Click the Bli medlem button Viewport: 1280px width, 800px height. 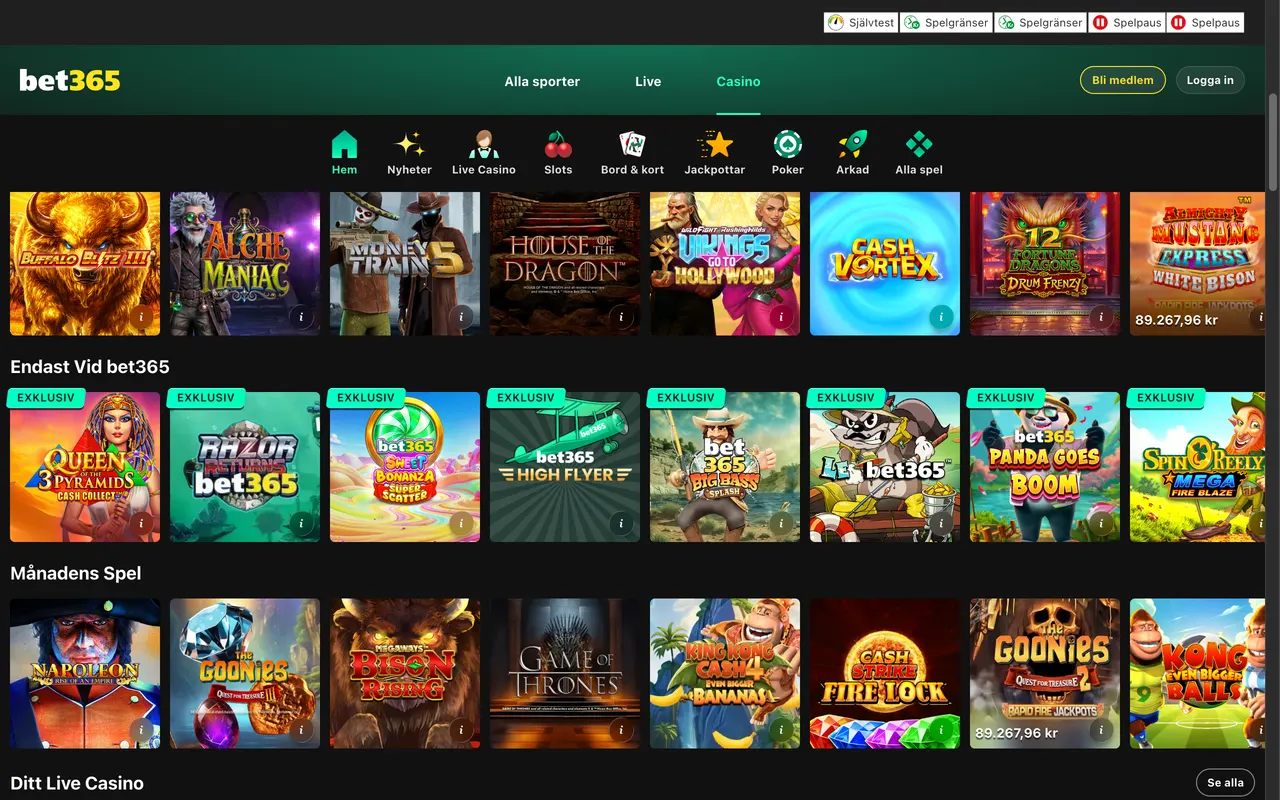point(1123,80)
